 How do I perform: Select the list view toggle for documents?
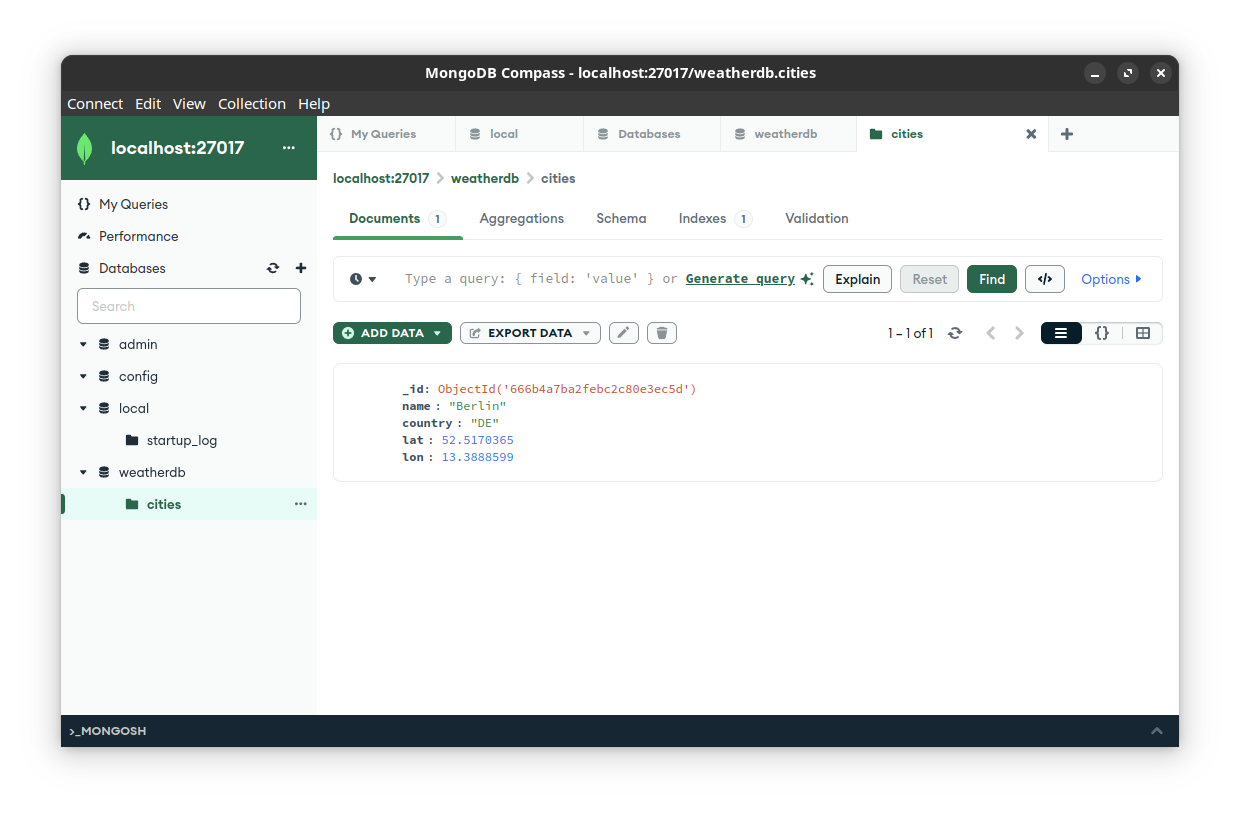1060,333
